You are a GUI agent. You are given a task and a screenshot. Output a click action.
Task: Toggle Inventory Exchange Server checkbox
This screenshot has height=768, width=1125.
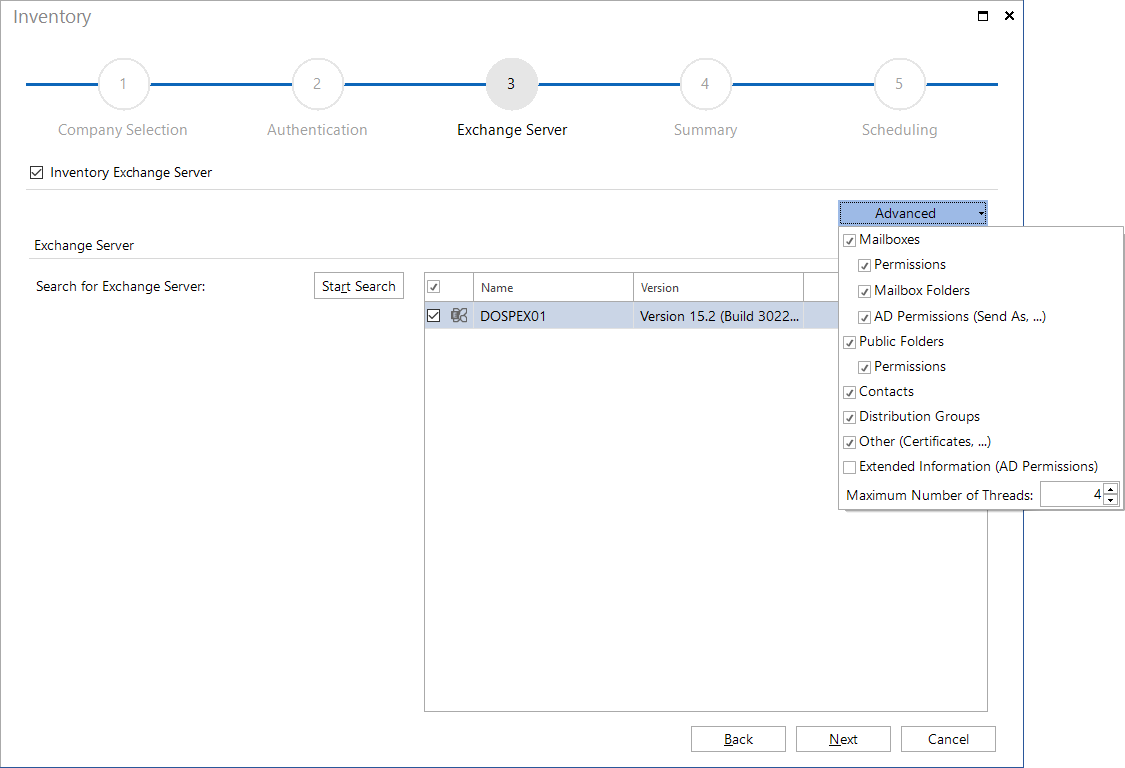point(37,172)
